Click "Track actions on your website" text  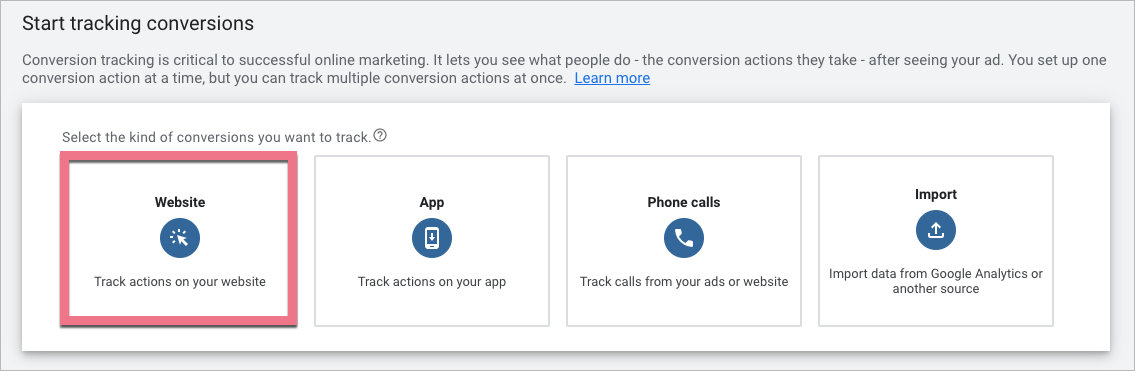[x=180, y=281]
